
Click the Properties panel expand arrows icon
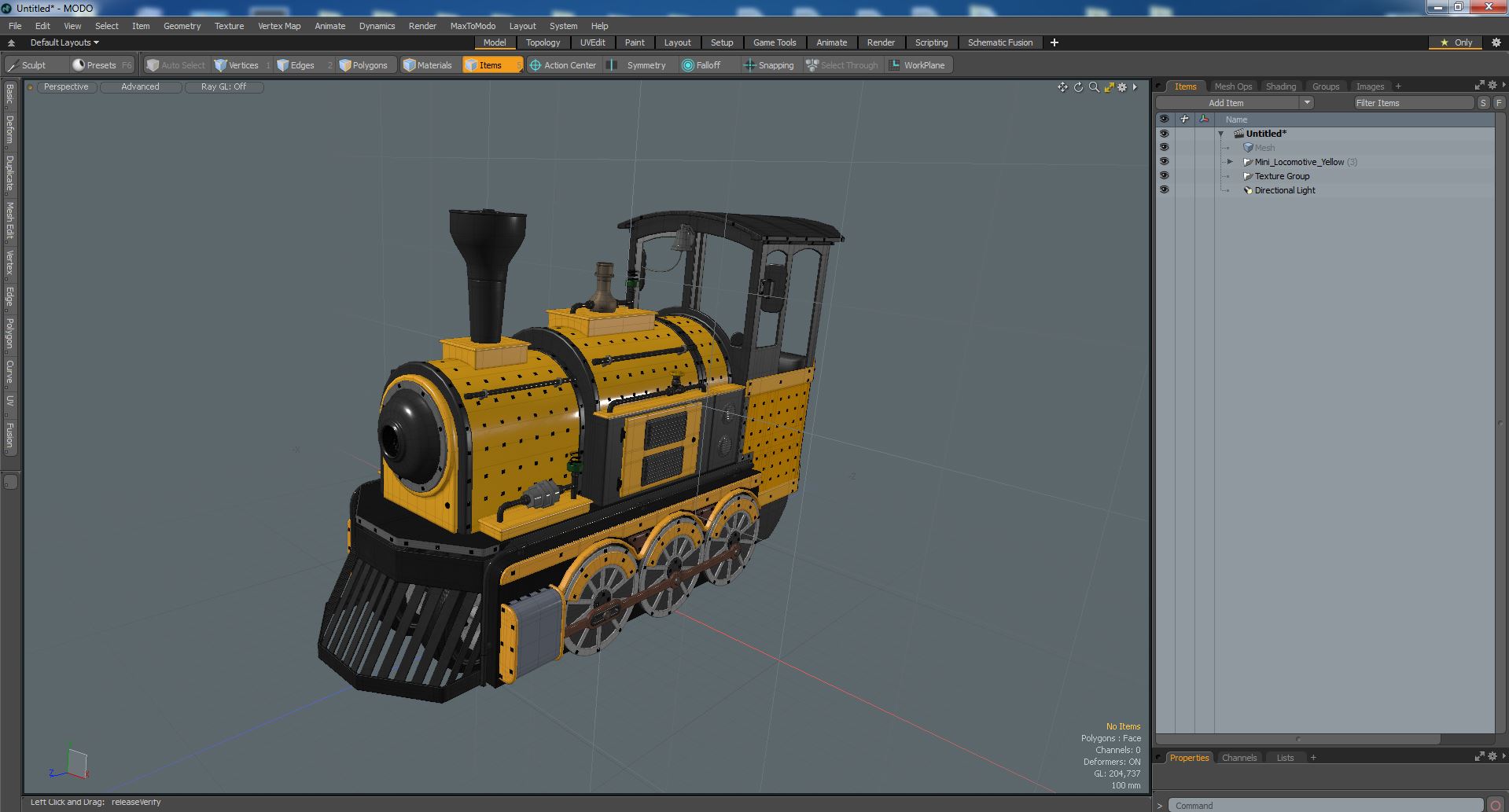(x=1479, y=757)
